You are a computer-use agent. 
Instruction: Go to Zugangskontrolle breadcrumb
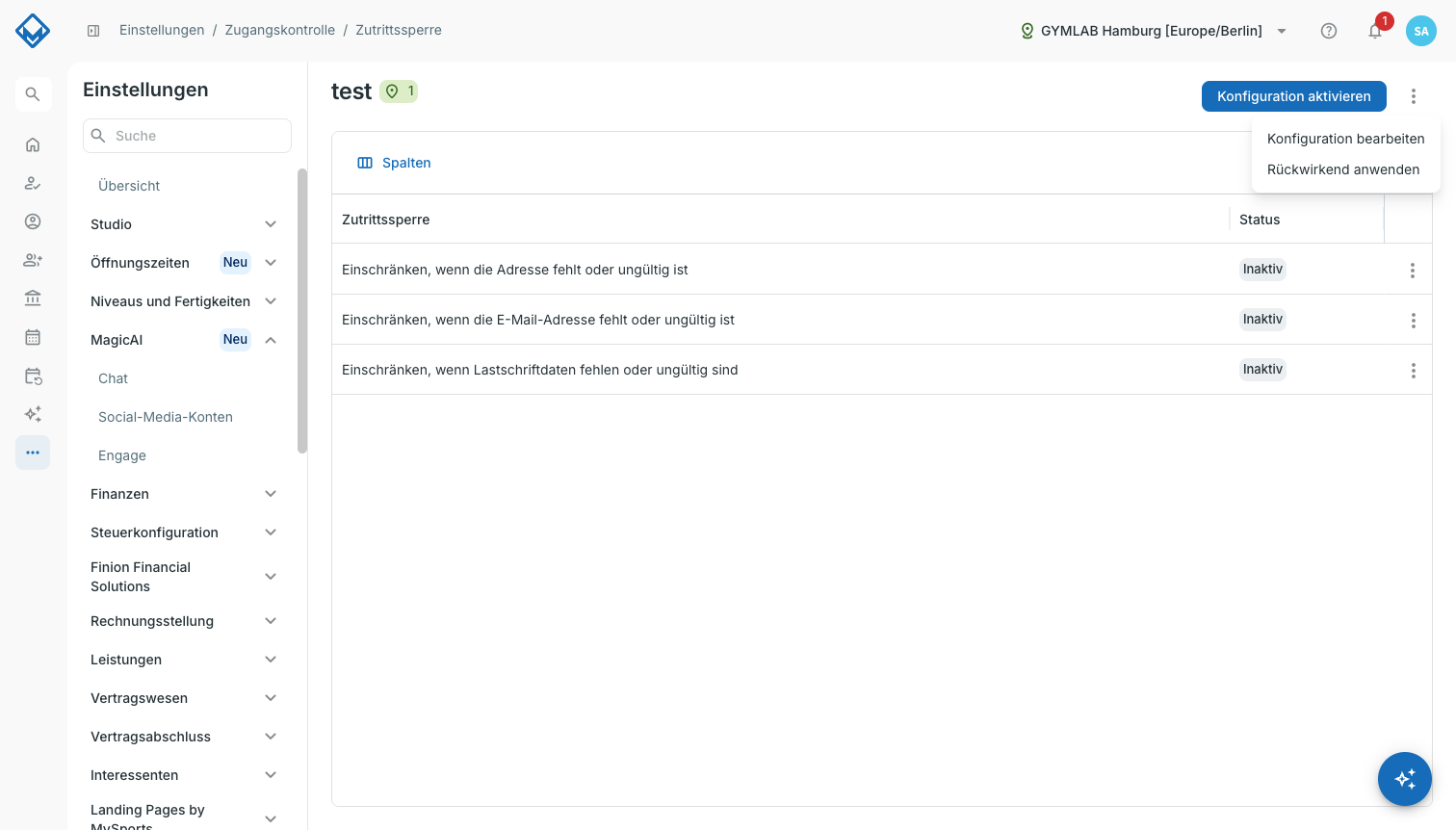click(279, 30)
